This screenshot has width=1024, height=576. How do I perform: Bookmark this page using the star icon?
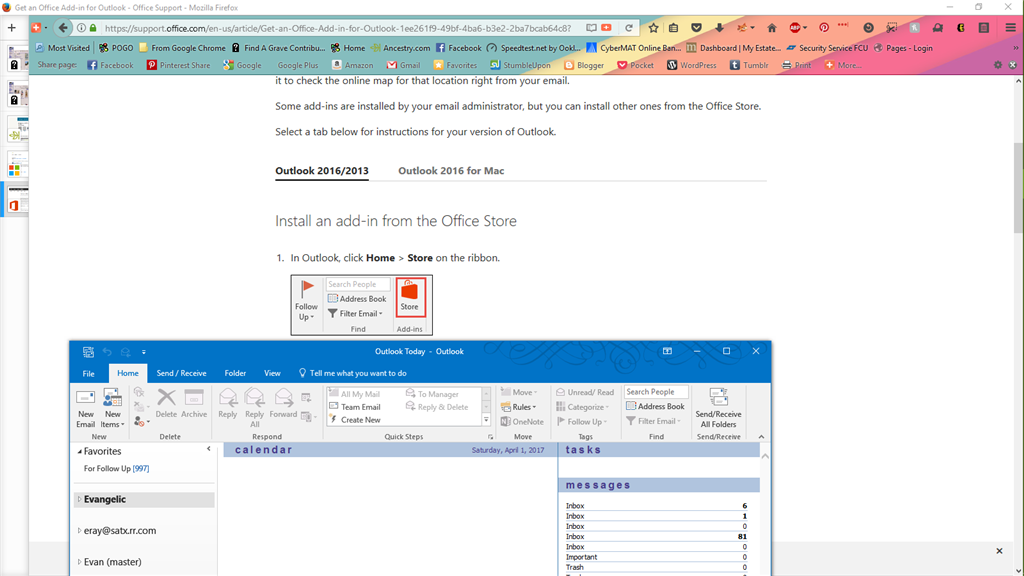tap(653, 28)
